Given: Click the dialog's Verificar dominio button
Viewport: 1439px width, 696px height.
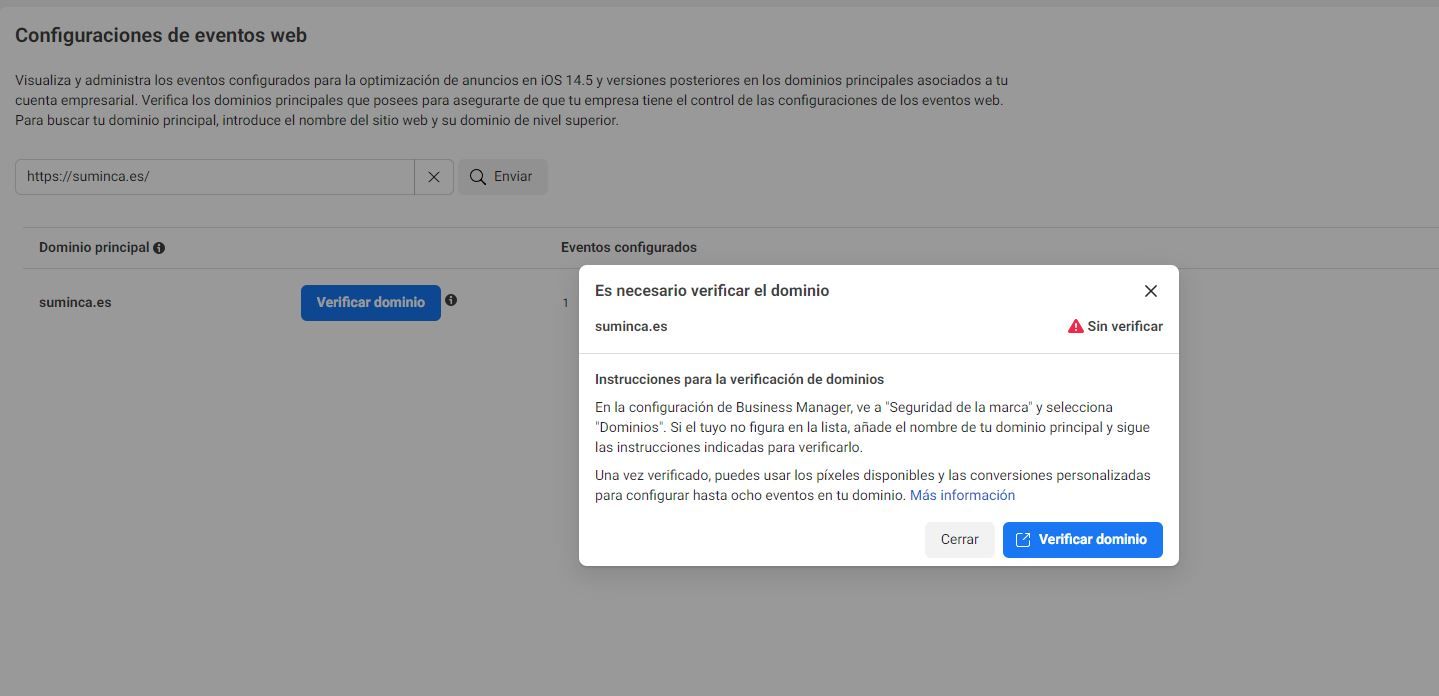Looking at the screenshot, I should tap(1082, 540).
